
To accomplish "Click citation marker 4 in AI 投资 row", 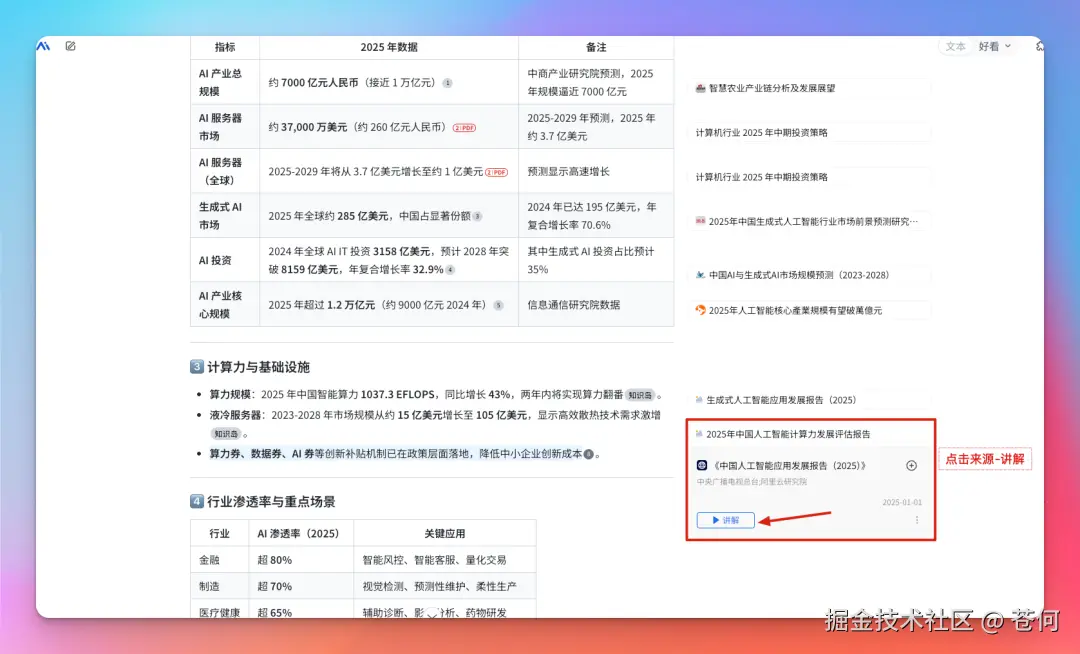I will coord(450,270).
